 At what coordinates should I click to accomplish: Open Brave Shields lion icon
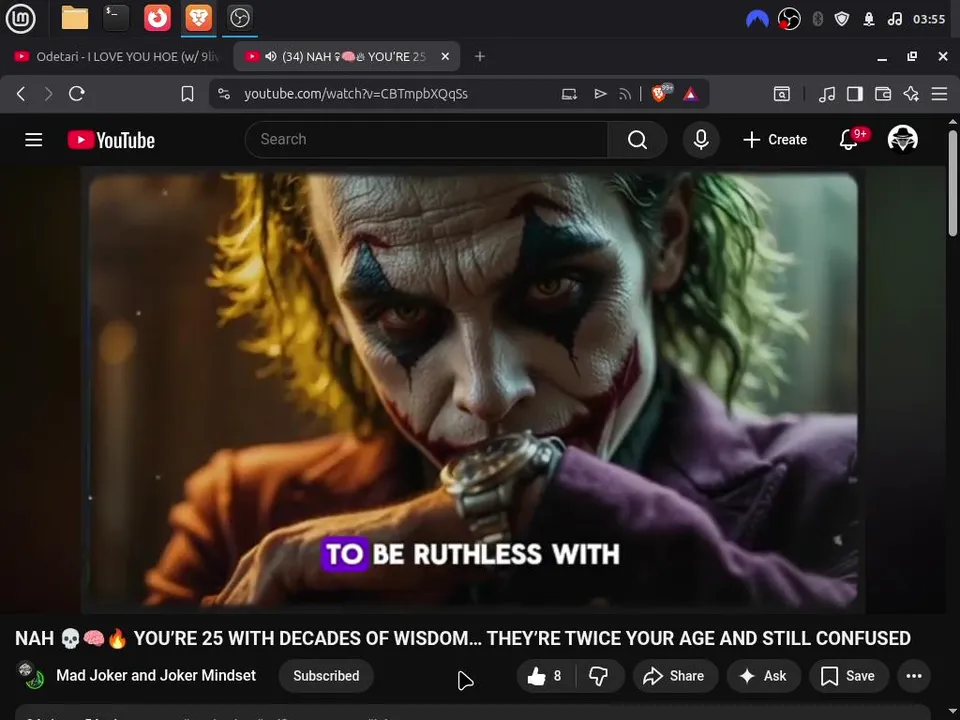pyautogui.click(x=660, y=93)
